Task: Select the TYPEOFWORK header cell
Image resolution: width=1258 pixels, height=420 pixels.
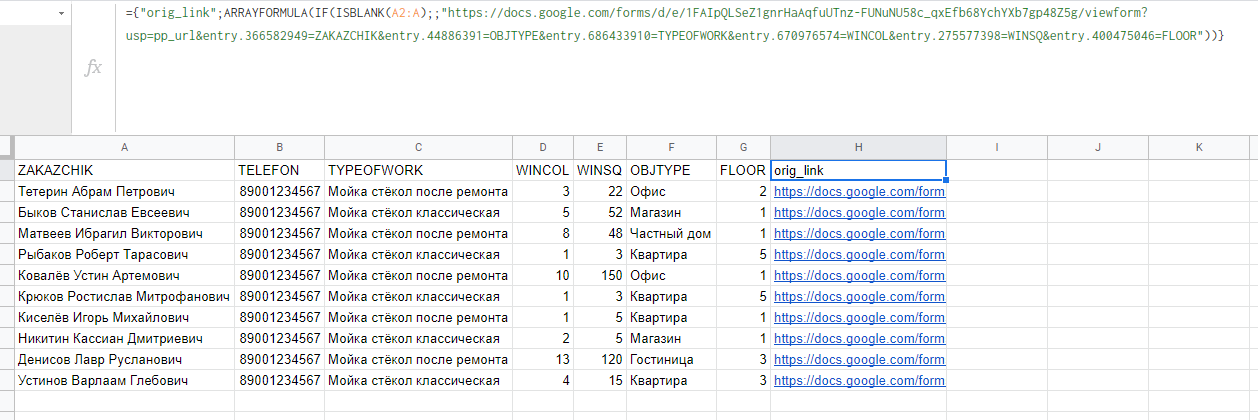Action: point(418,170)
